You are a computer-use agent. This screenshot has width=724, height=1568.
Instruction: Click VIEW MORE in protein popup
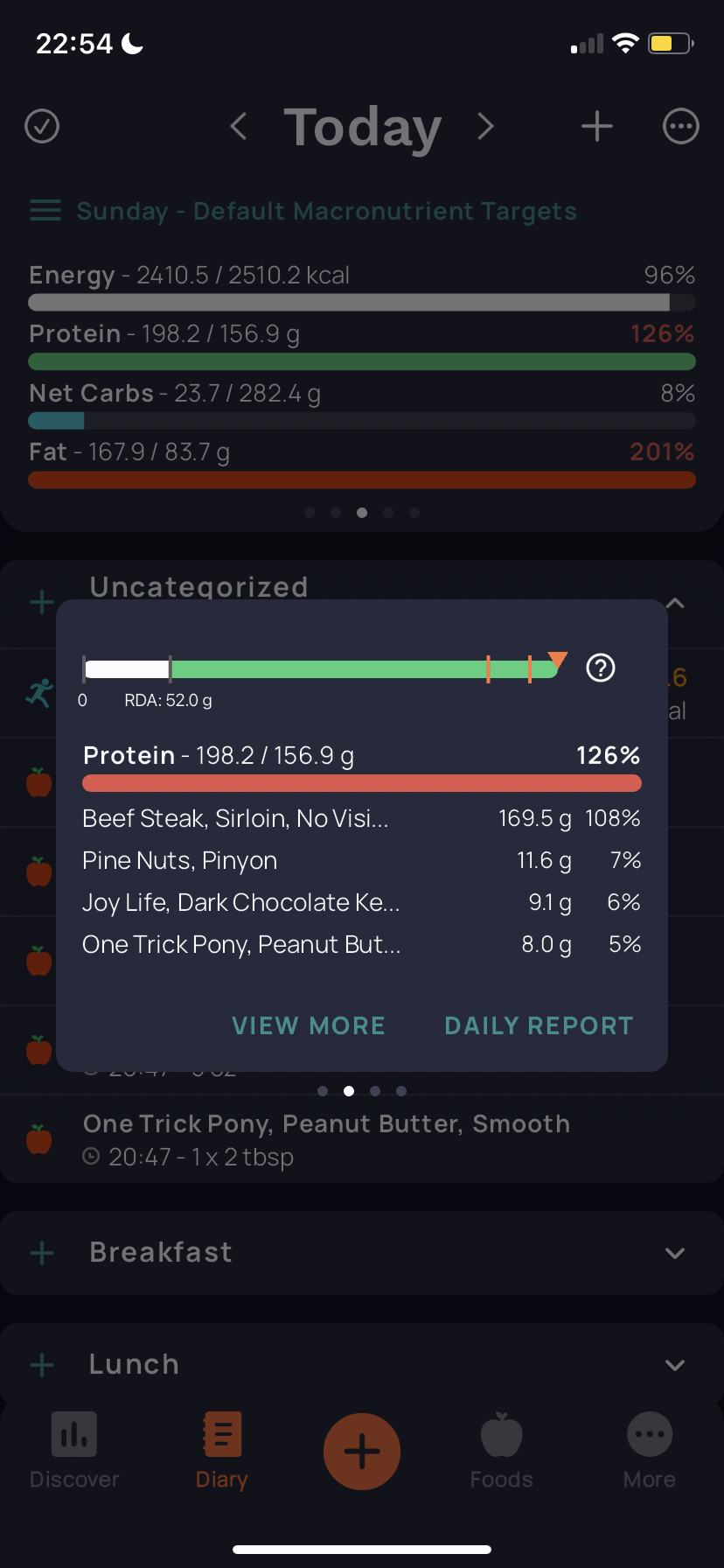coord(309,1025)
